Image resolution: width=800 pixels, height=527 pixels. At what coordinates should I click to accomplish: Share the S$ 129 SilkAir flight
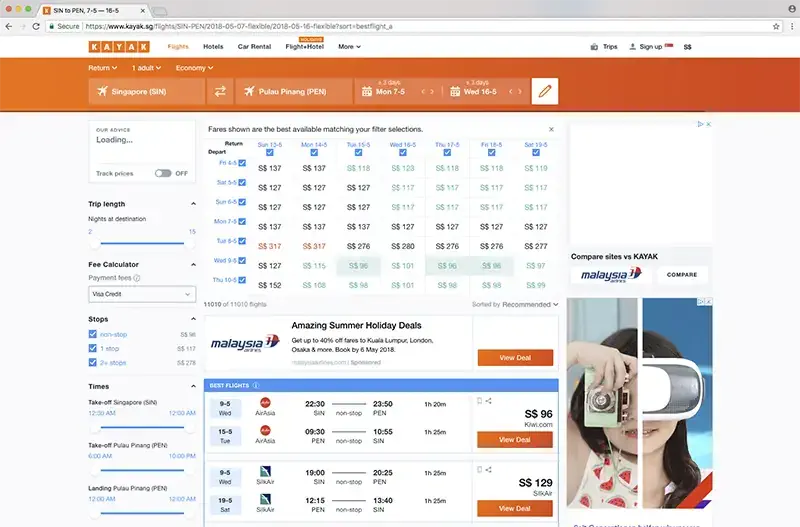[x=489, y=470]
